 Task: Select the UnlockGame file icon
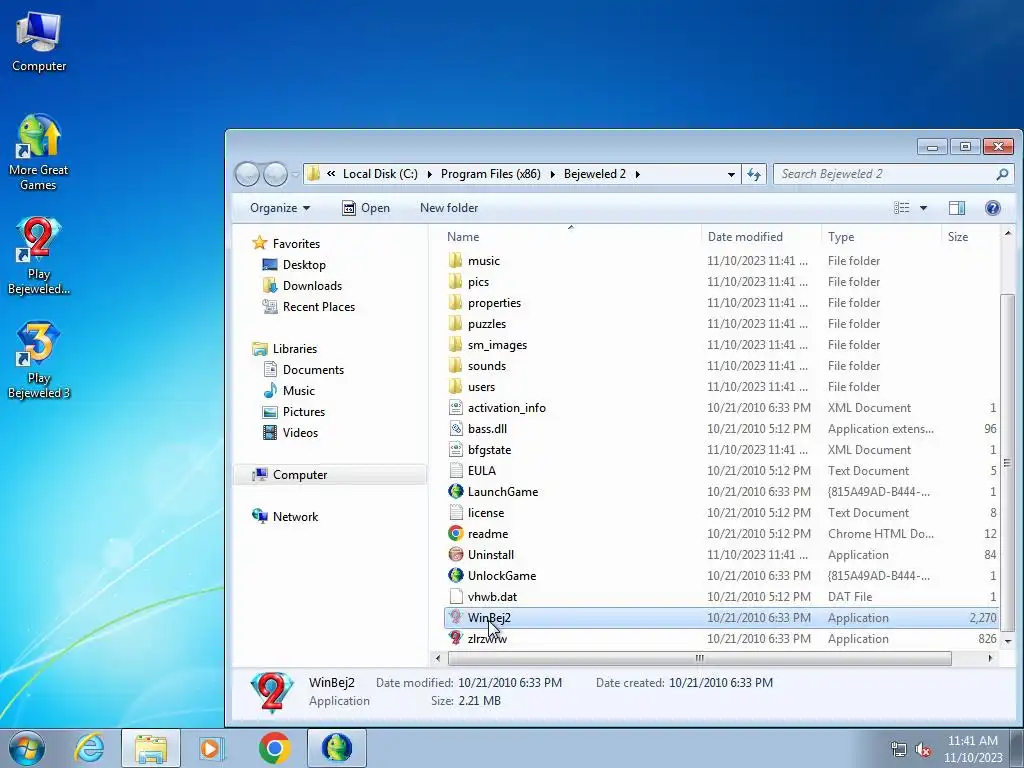click(x=456, y=575)
